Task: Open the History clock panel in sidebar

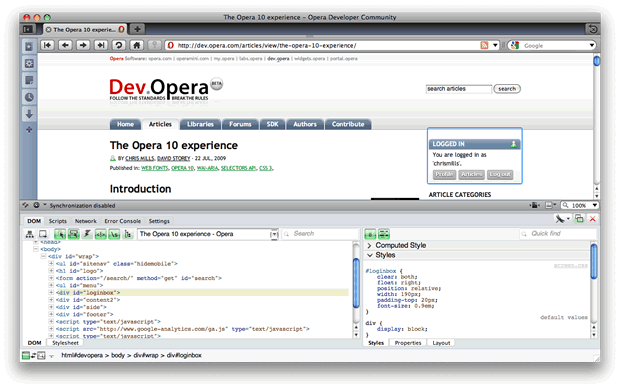Action: click(x=29, y=97)
